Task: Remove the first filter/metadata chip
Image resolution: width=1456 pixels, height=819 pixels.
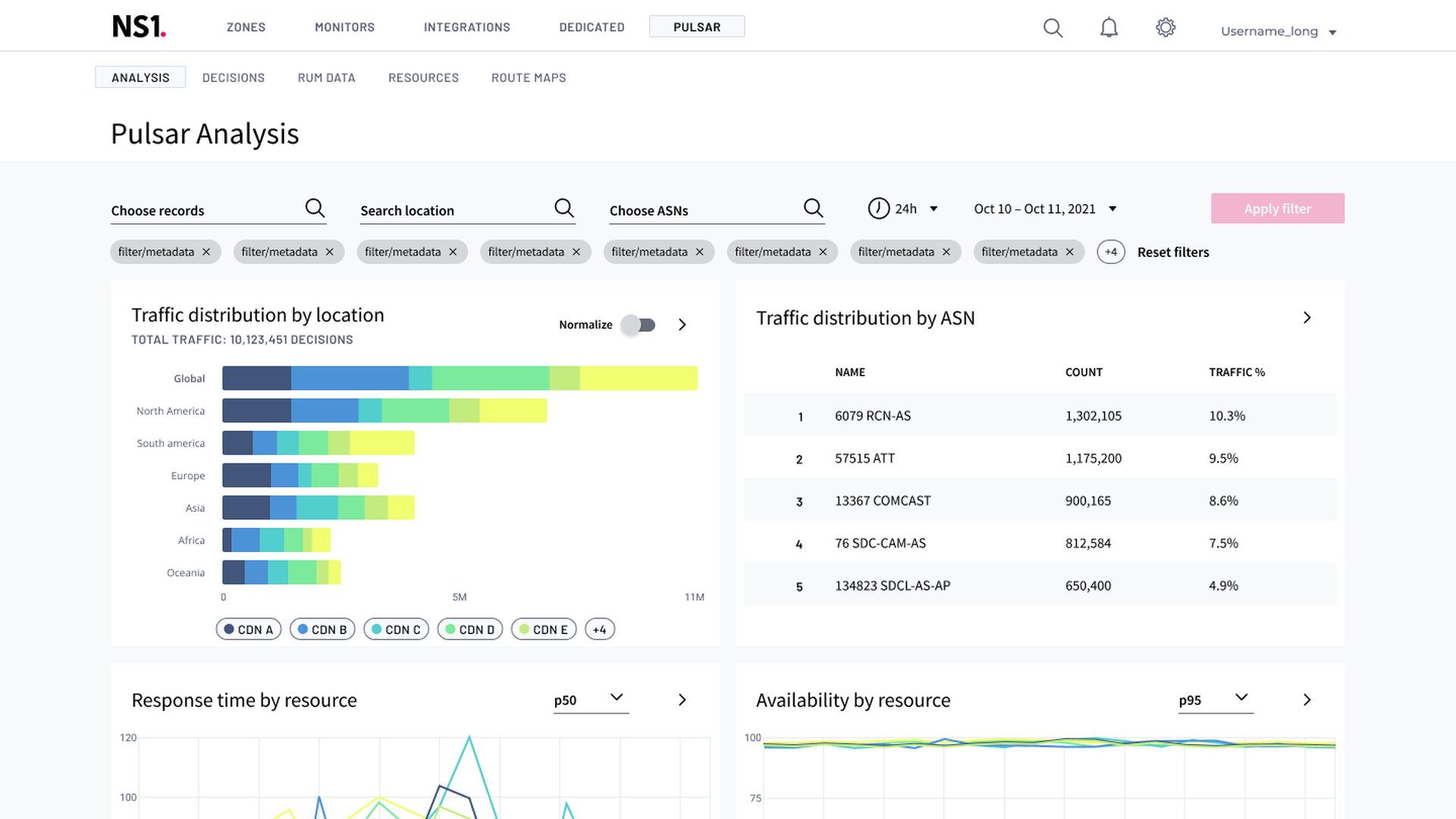Action: [x=206, y=252]
